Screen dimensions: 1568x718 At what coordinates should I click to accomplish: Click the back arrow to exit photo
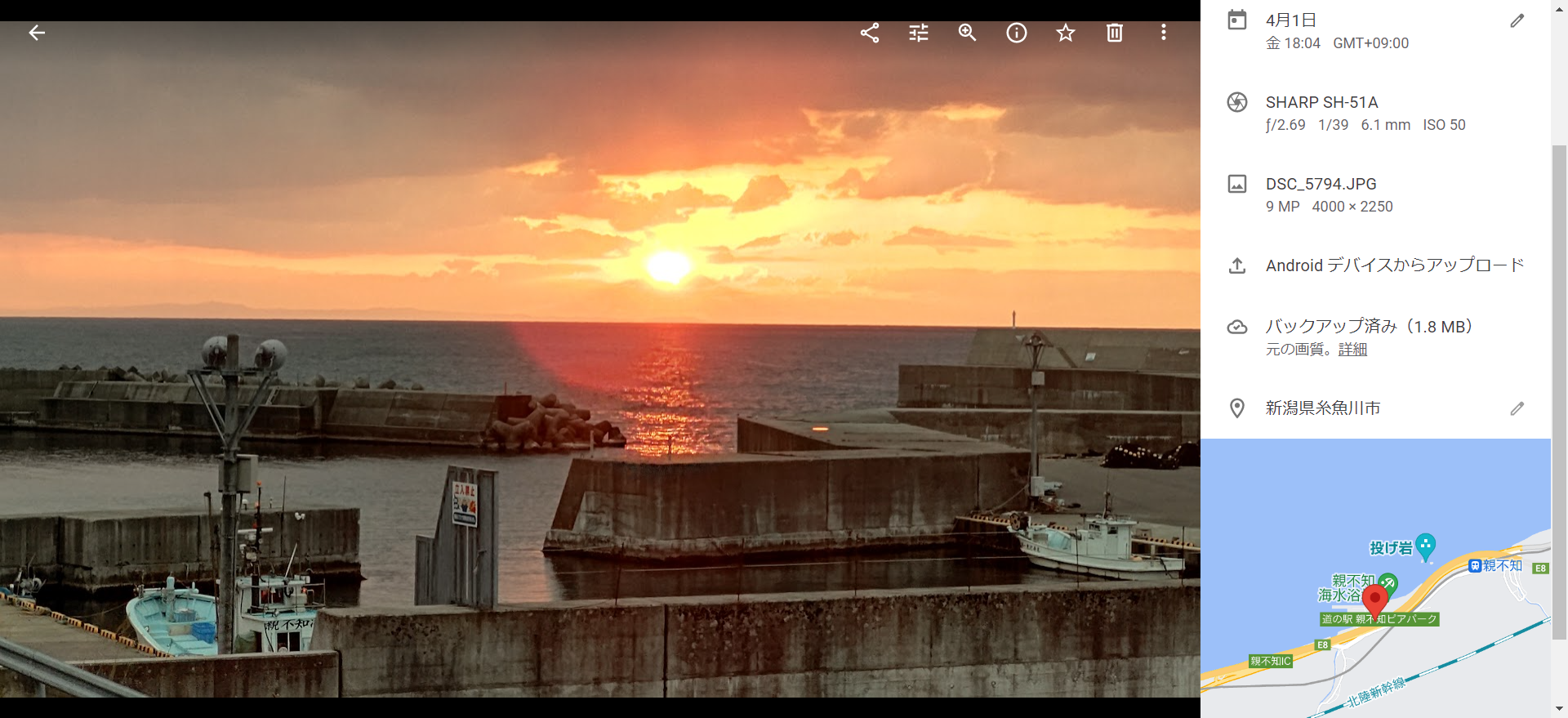pos(37,33)
